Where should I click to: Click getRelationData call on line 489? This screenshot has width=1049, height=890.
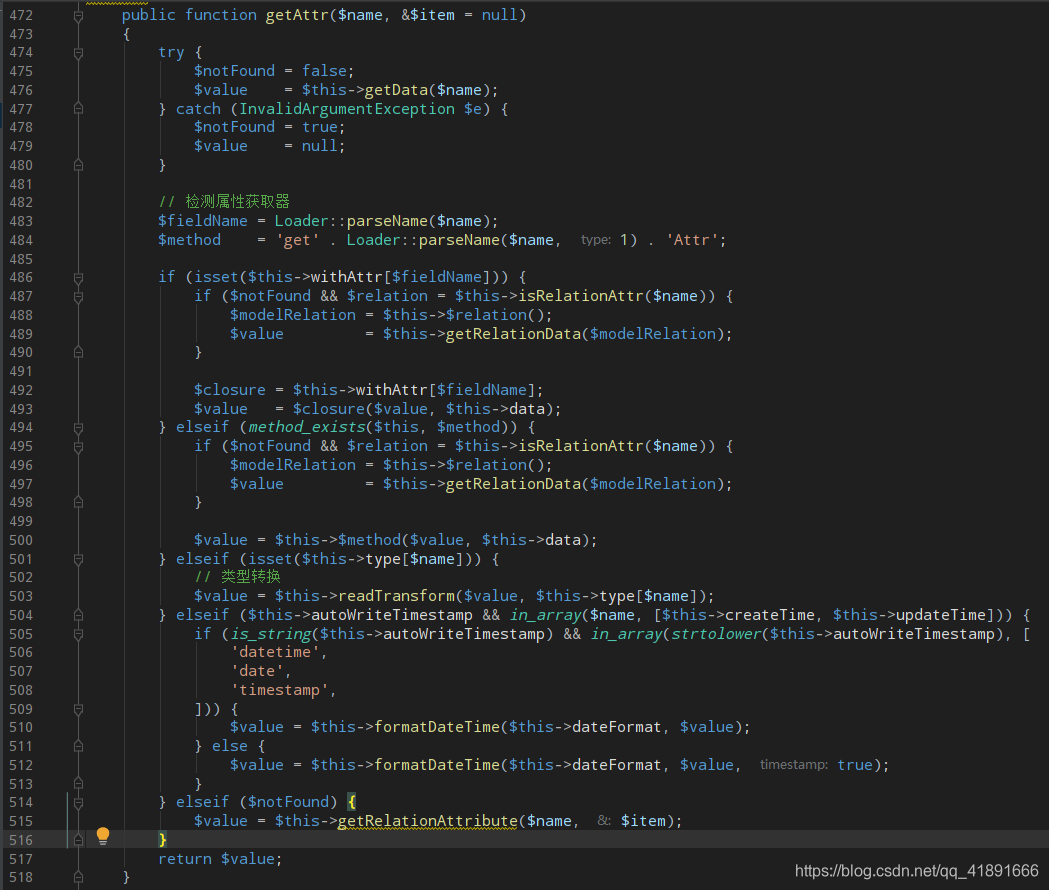tap(513, 334)
